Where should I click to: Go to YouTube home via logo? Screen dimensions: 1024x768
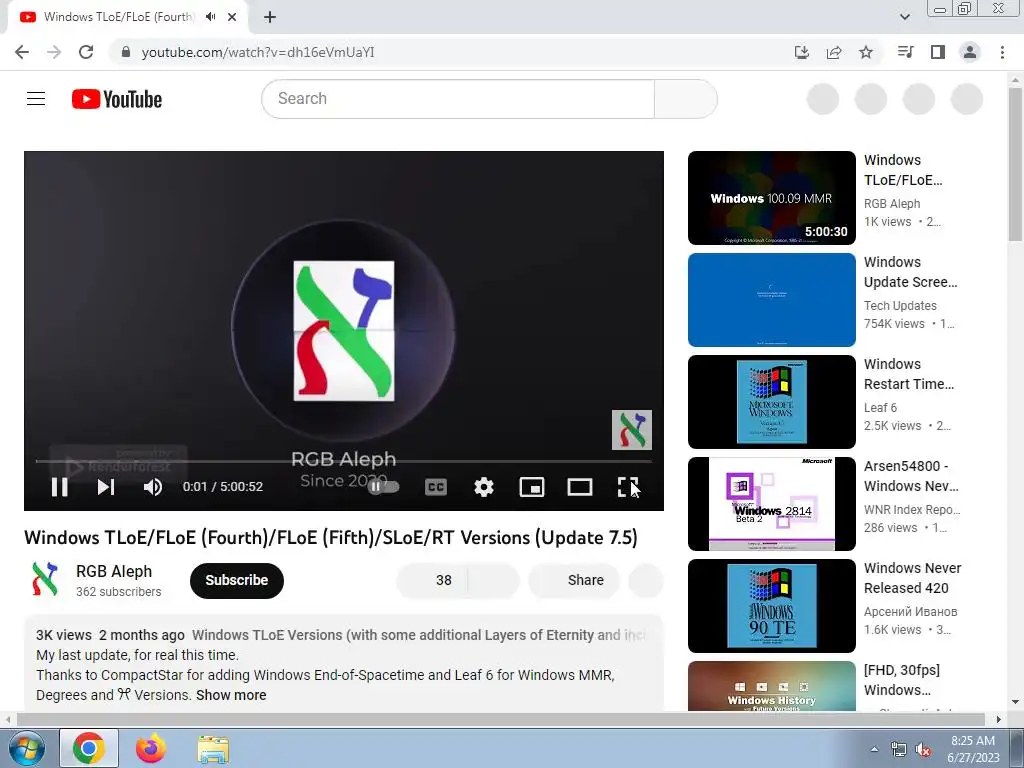point(117,99)
